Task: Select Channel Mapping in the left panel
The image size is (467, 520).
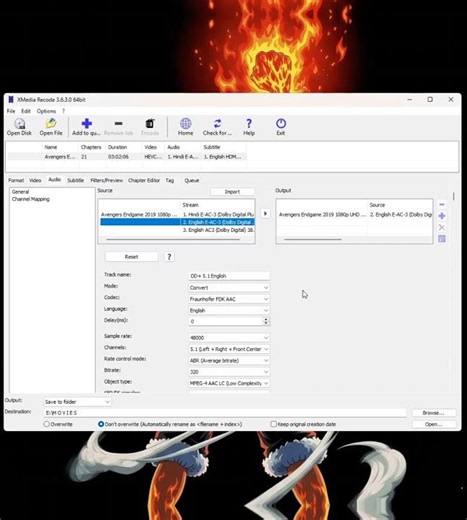Action: point(31,199)
